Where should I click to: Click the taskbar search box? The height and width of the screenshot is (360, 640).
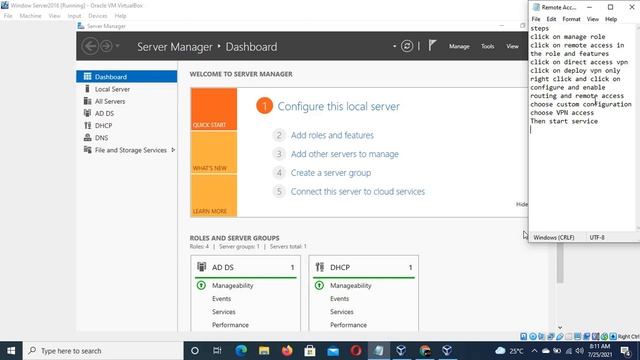pyautogui.click(x=103, y=351)
